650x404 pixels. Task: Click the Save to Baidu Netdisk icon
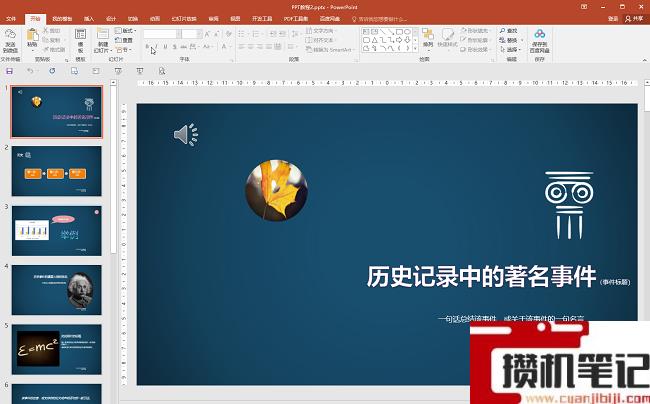point(539,34)
